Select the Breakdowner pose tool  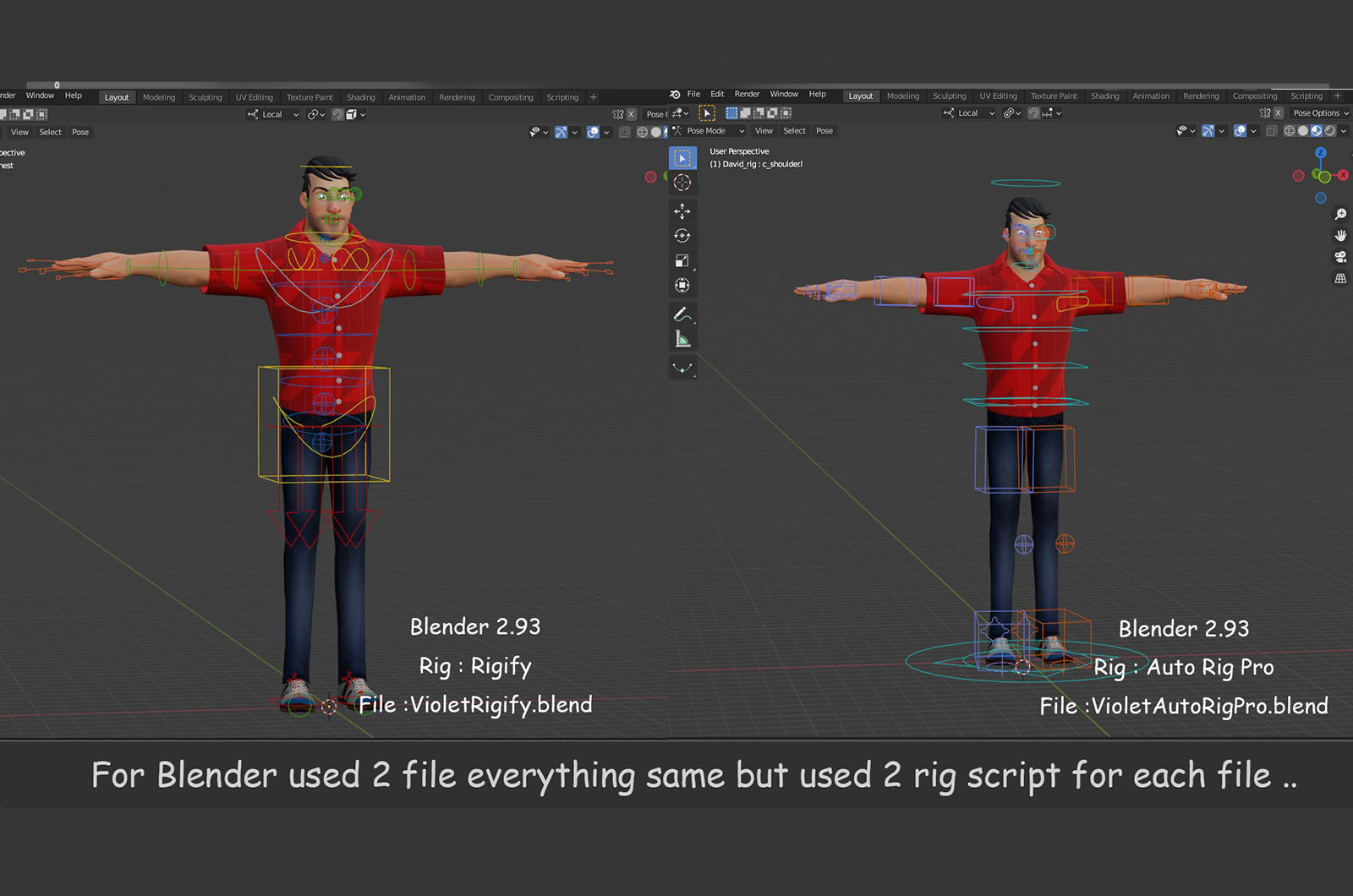pyautogui.click(x=682, y=368)
